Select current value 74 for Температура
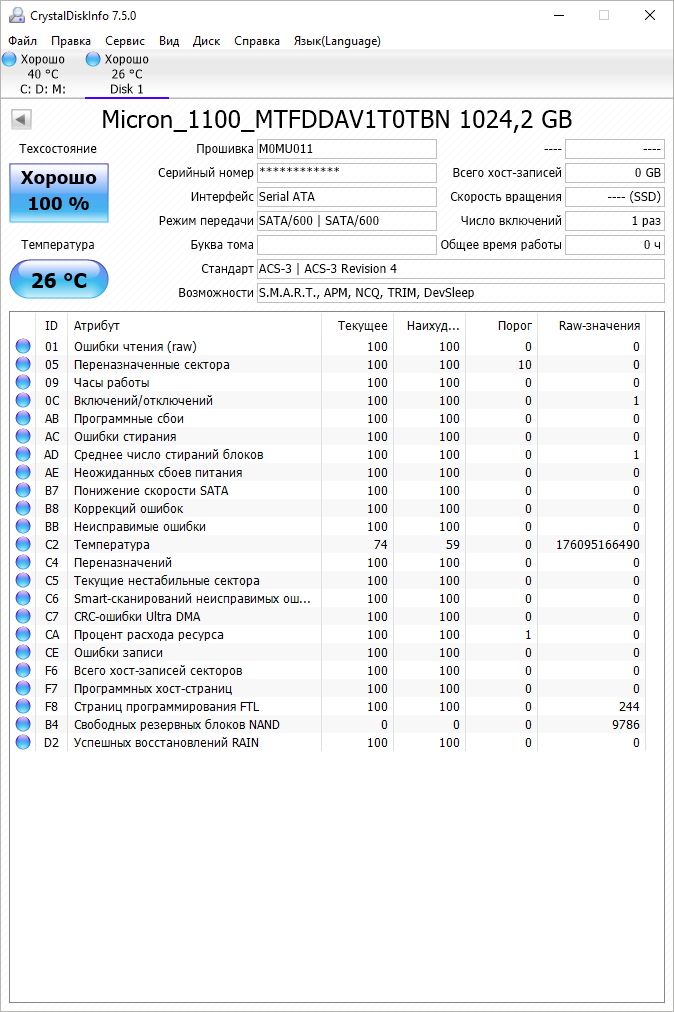Viewport: 674px width, 1012px height. [380, 545]
